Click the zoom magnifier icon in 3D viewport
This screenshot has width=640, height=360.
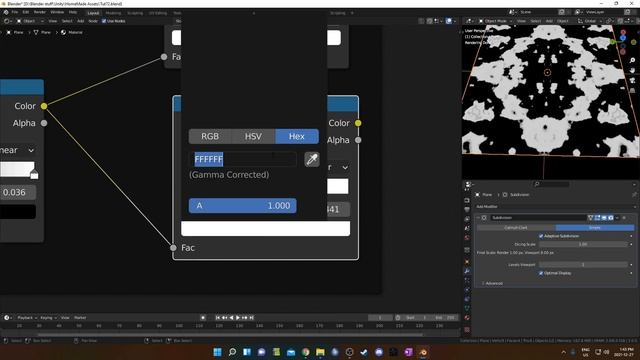pyautogui.click(x=632, y=60)
